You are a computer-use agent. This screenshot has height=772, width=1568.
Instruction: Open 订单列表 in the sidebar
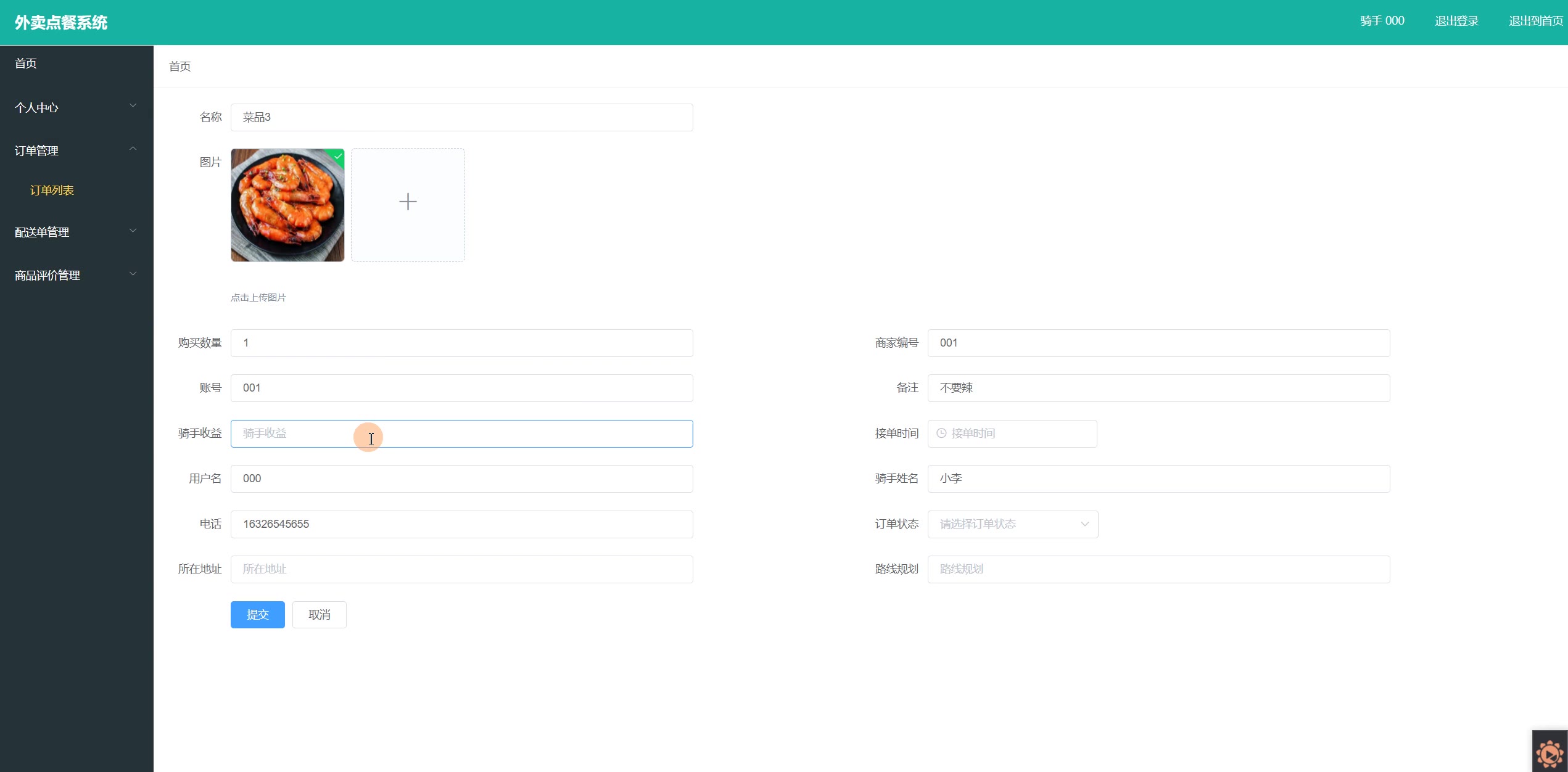point(52,191)
